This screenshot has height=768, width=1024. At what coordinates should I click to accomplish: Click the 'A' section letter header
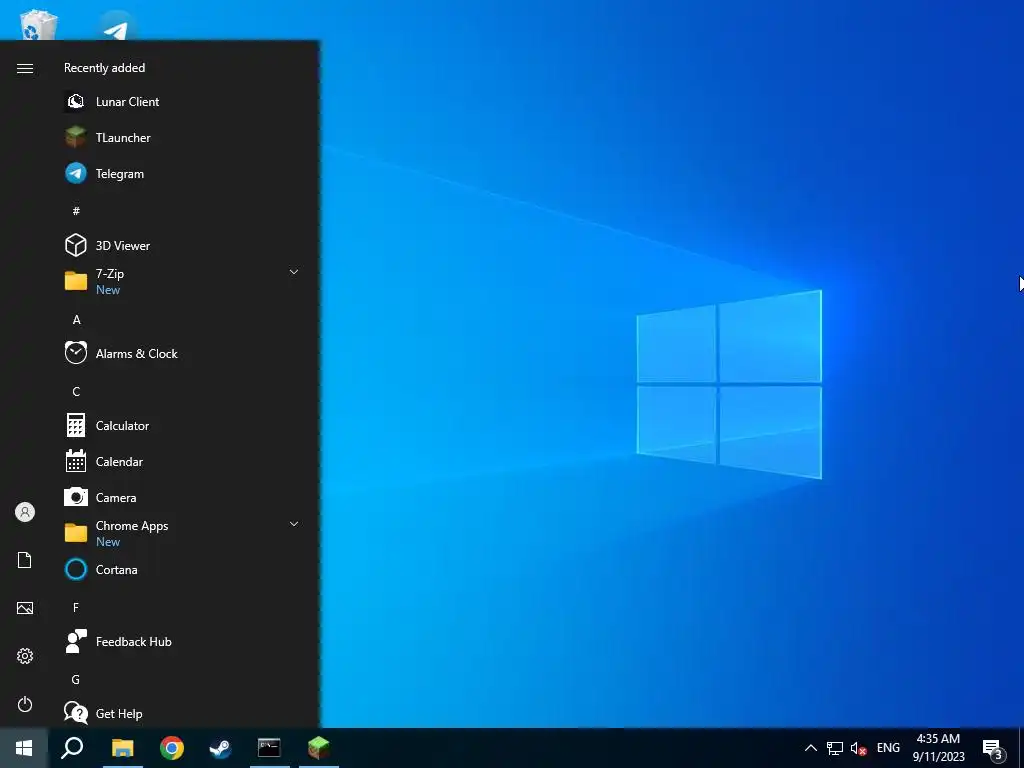76,320
